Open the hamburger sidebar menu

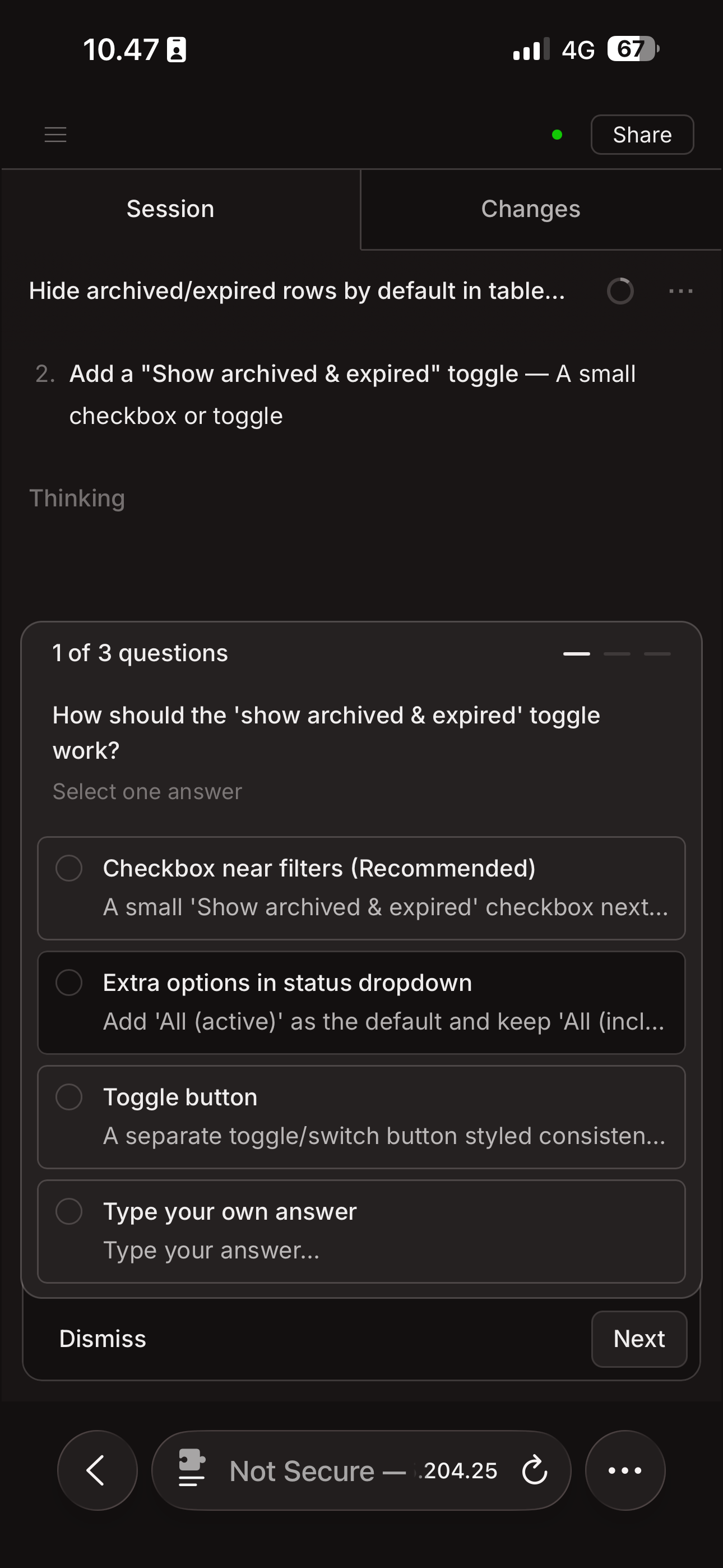pyautogui.click(x=55, y=135)
